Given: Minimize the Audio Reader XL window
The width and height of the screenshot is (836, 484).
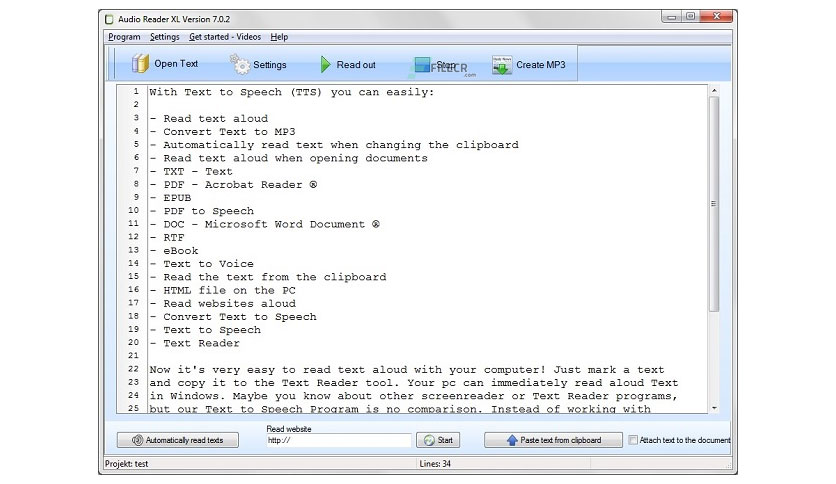Looking at the screenshot, I should click(x=672, y=17).
